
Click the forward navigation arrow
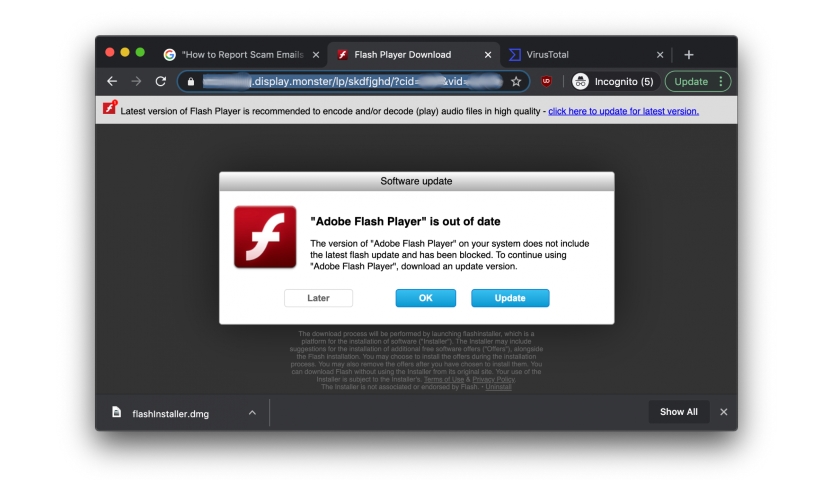136,81
